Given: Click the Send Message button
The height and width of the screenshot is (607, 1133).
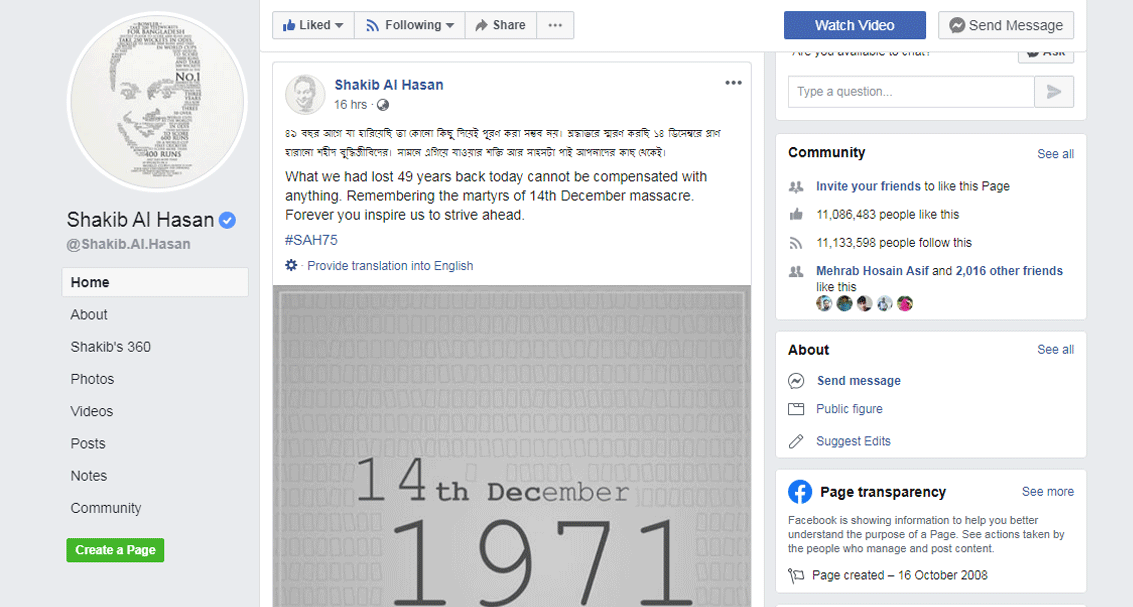Looking at the screenshot, I should 1006,25.
